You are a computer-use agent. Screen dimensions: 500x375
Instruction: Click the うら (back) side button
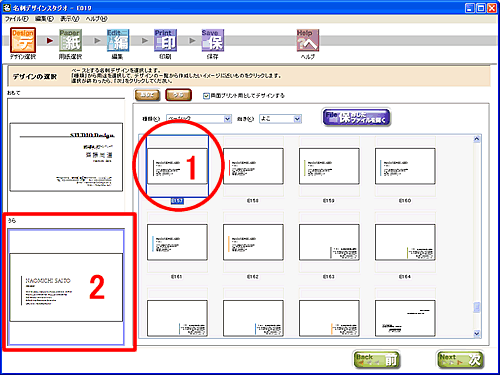click(178, 95)
